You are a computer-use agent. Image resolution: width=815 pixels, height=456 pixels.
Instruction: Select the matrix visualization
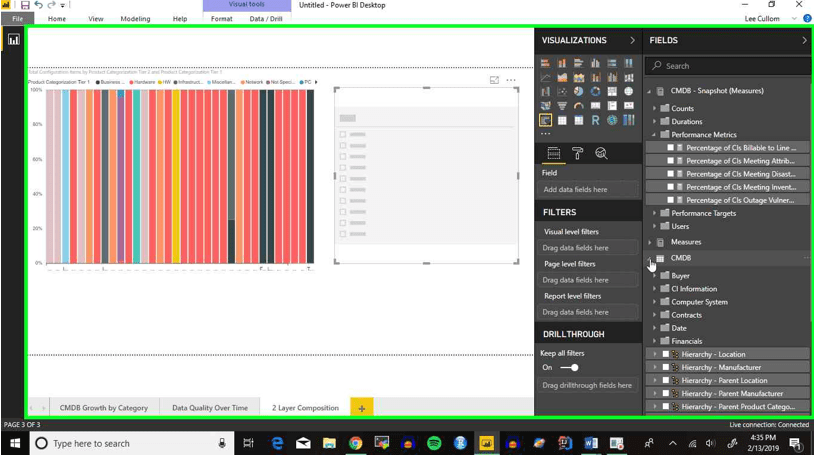pyautogui.click(x=579, y=120)
